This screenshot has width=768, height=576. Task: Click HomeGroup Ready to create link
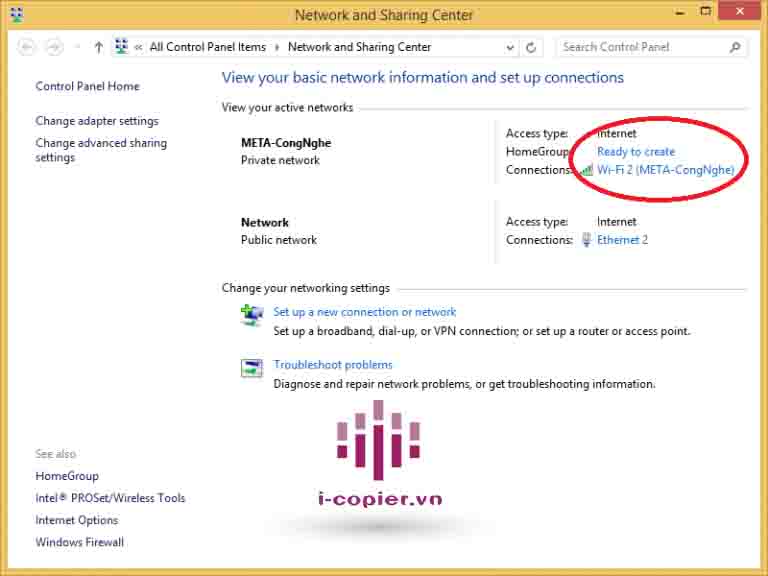[635, 152]
